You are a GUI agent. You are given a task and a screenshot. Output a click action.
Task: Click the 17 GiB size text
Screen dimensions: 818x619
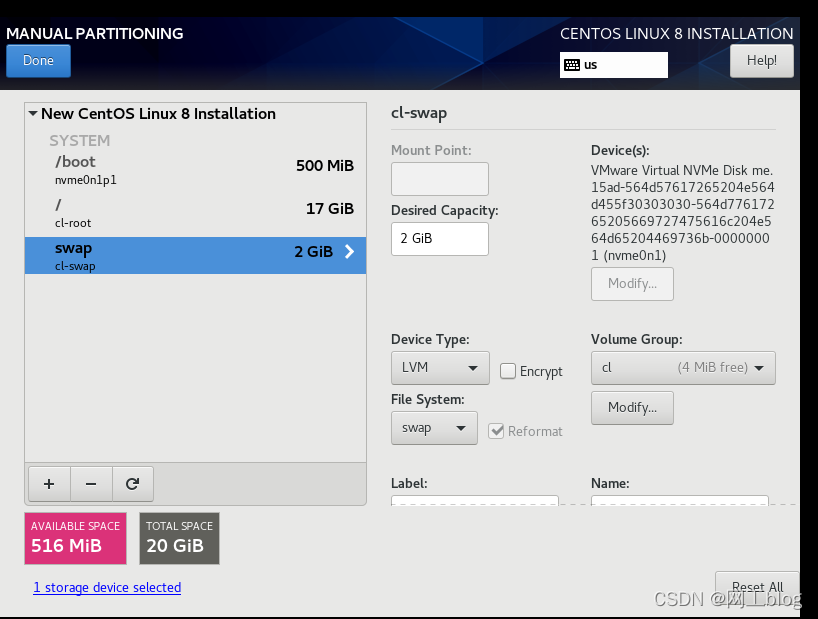tap(330, 209)
